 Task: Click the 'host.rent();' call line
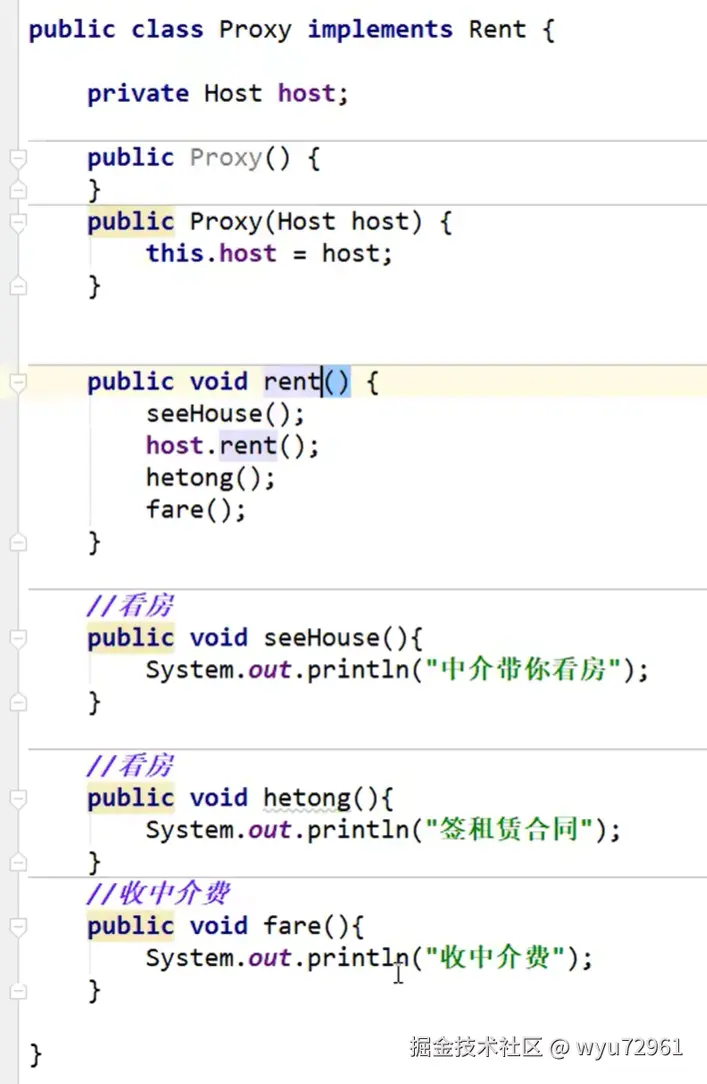click(x=232, y=446)
